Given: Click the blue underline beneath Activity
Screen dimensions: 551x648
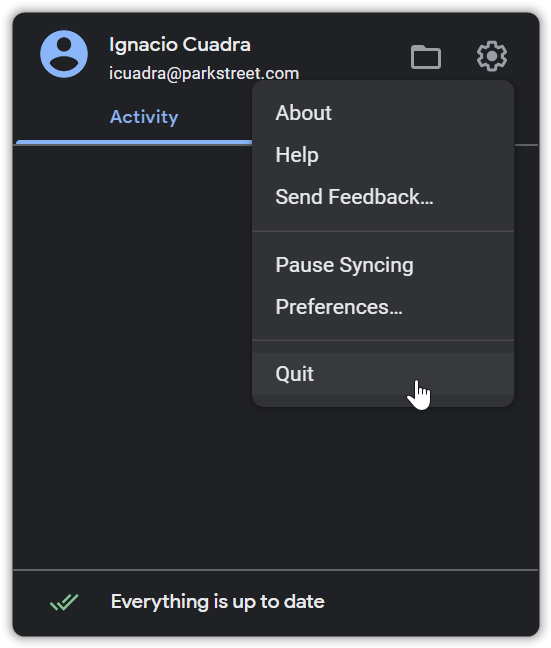Looking at the screenshot, I should [x=134, y=142].
